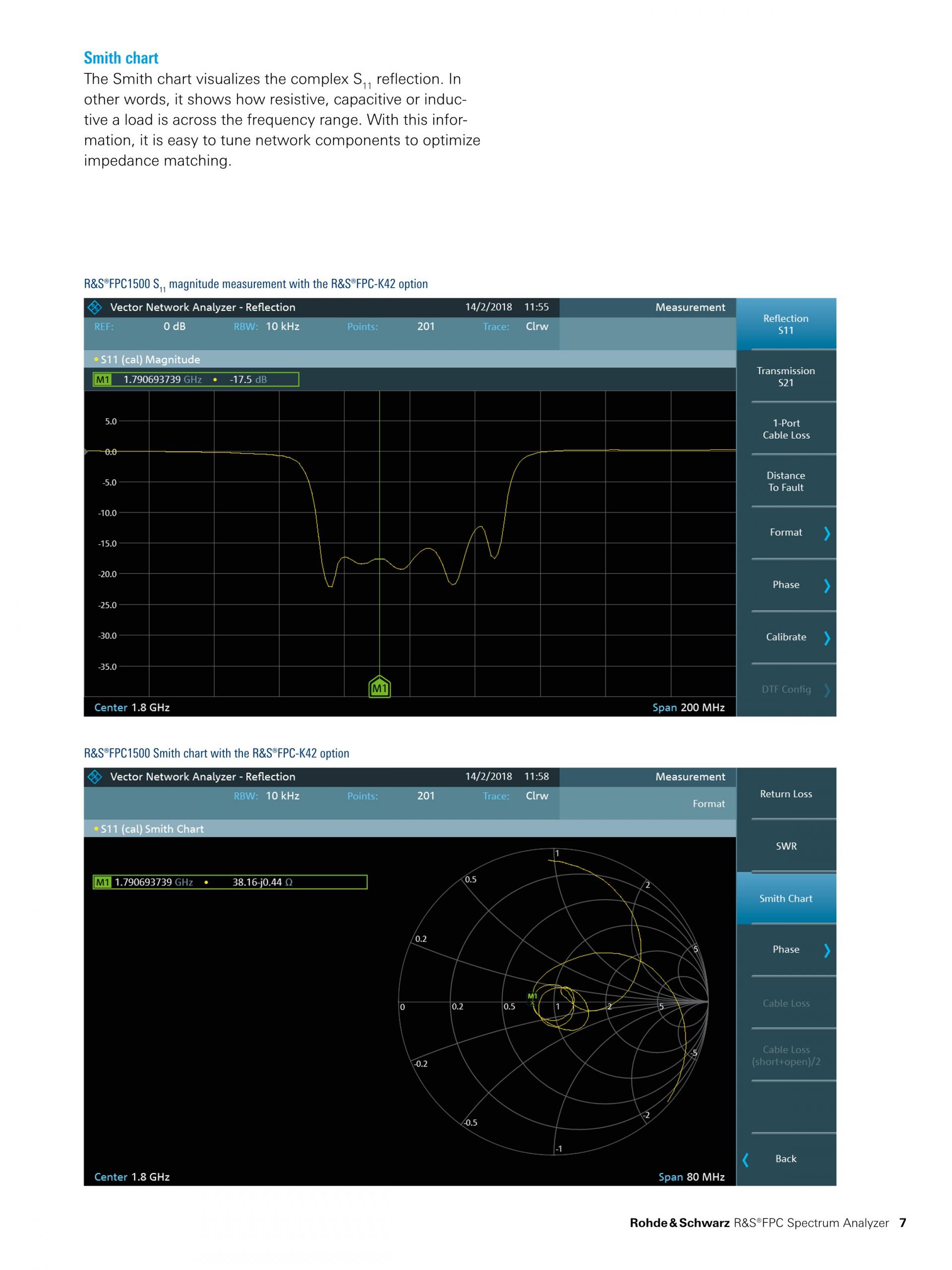This screenshot has width=952, height=1270.
Task: Click the page number 7
Action: (902, 1223)
